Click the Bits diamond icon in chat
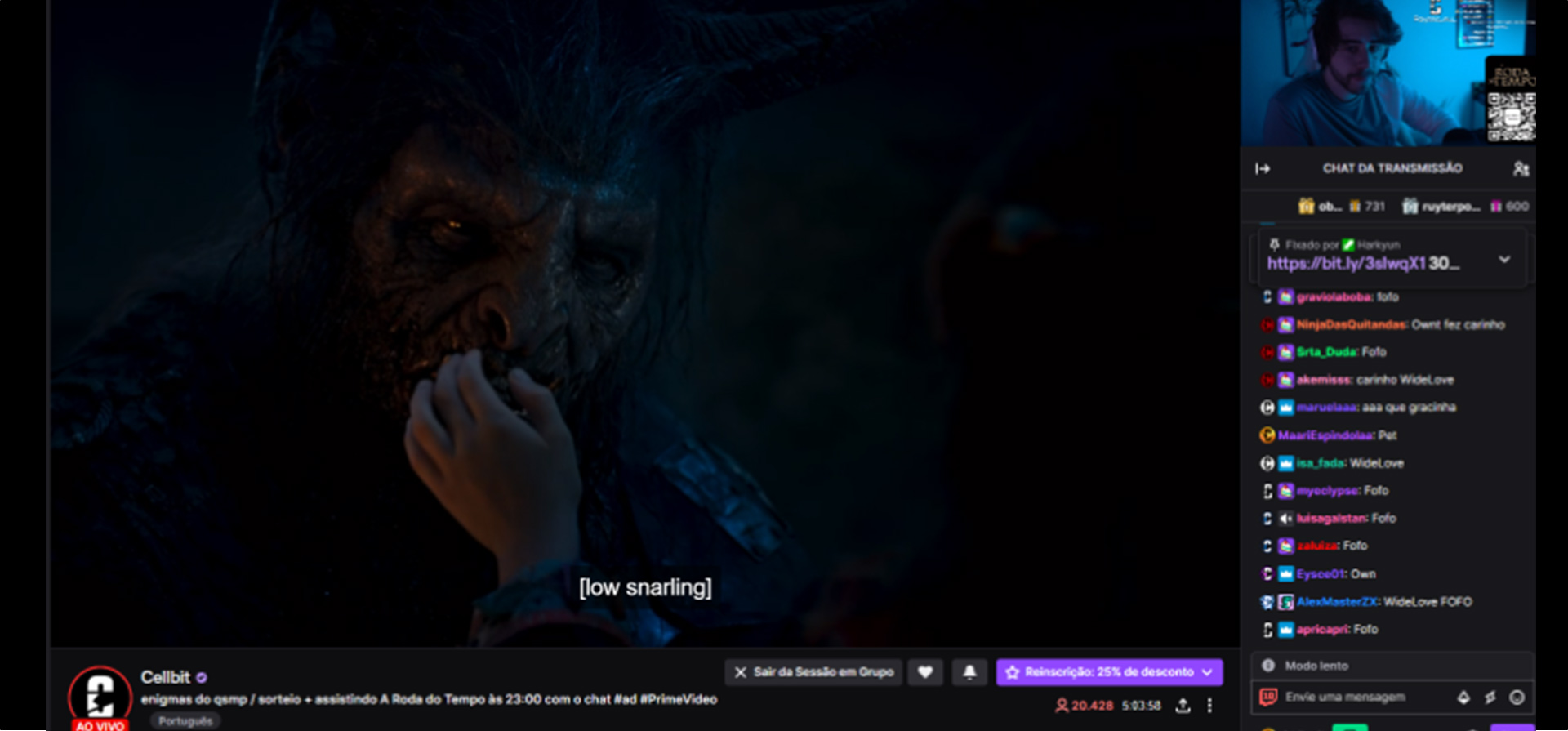 [1463, 698]
